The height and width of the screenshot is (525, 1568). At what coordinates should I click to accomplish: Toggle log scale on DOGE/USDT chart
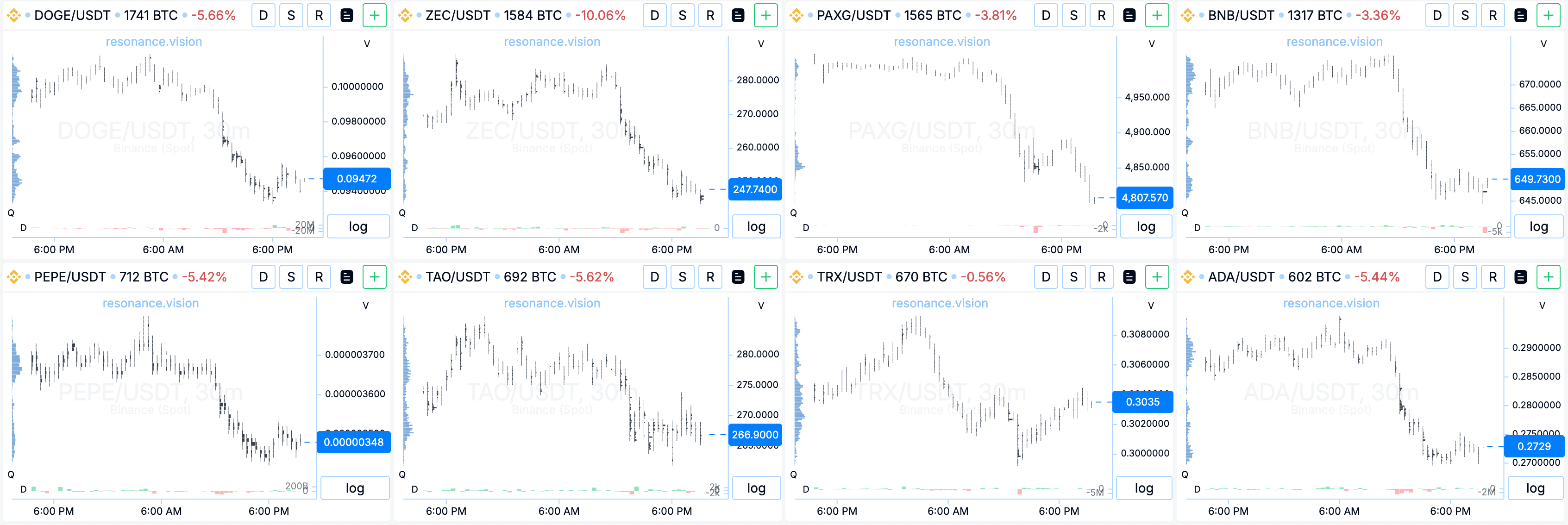coord(358,227)
